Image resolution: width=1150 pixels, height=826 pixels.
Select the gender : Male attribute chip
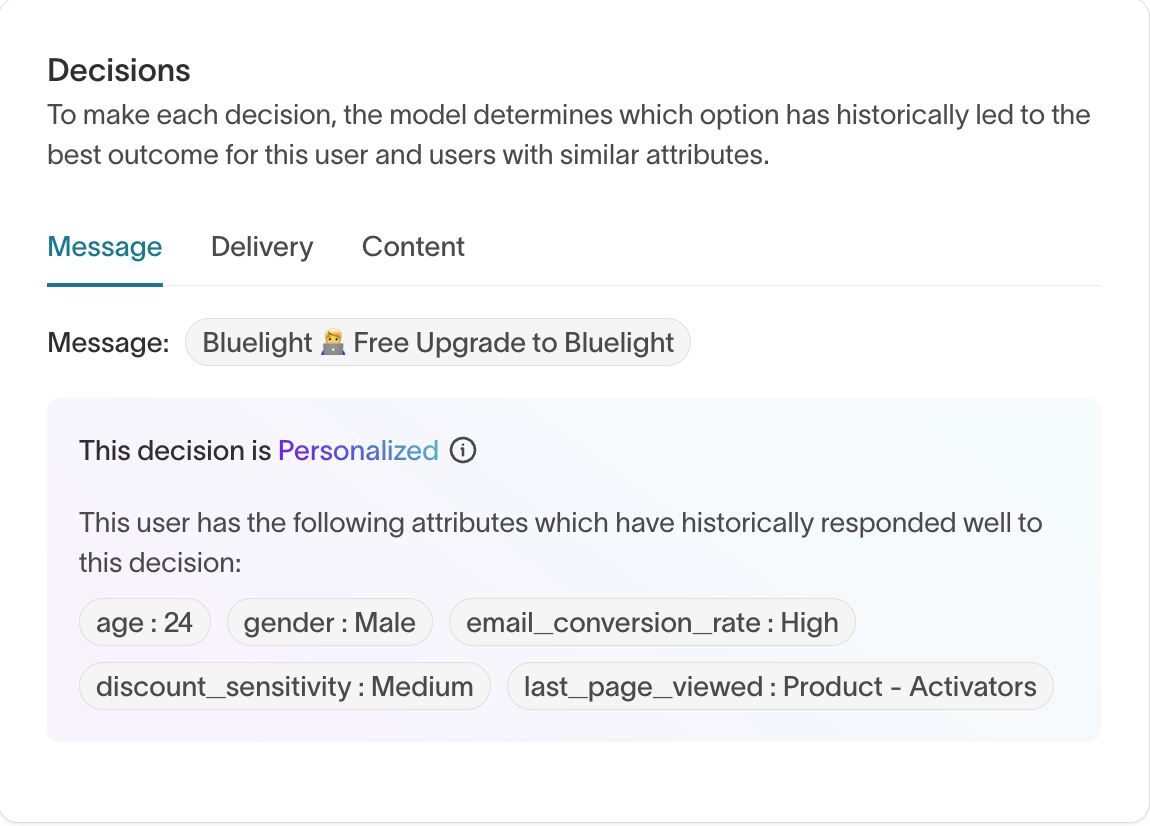pyautogui.click(x=330, y=622)
